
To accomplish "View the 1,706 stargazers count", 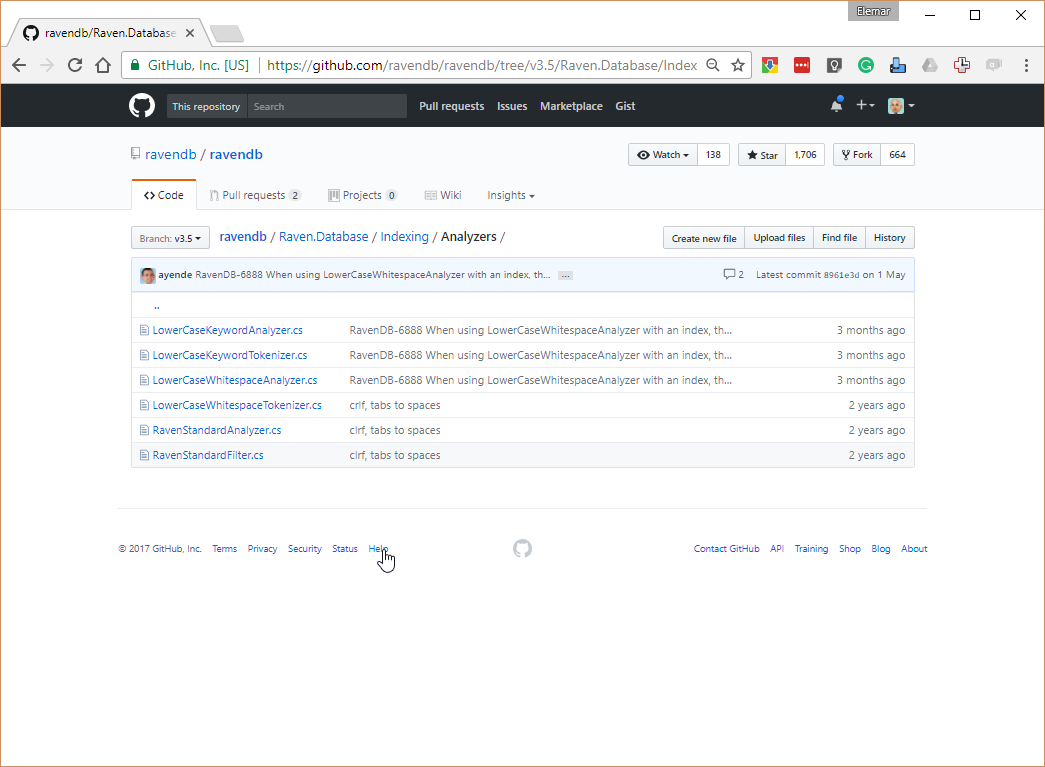I will pyautogui.click(x=805, y=155).
